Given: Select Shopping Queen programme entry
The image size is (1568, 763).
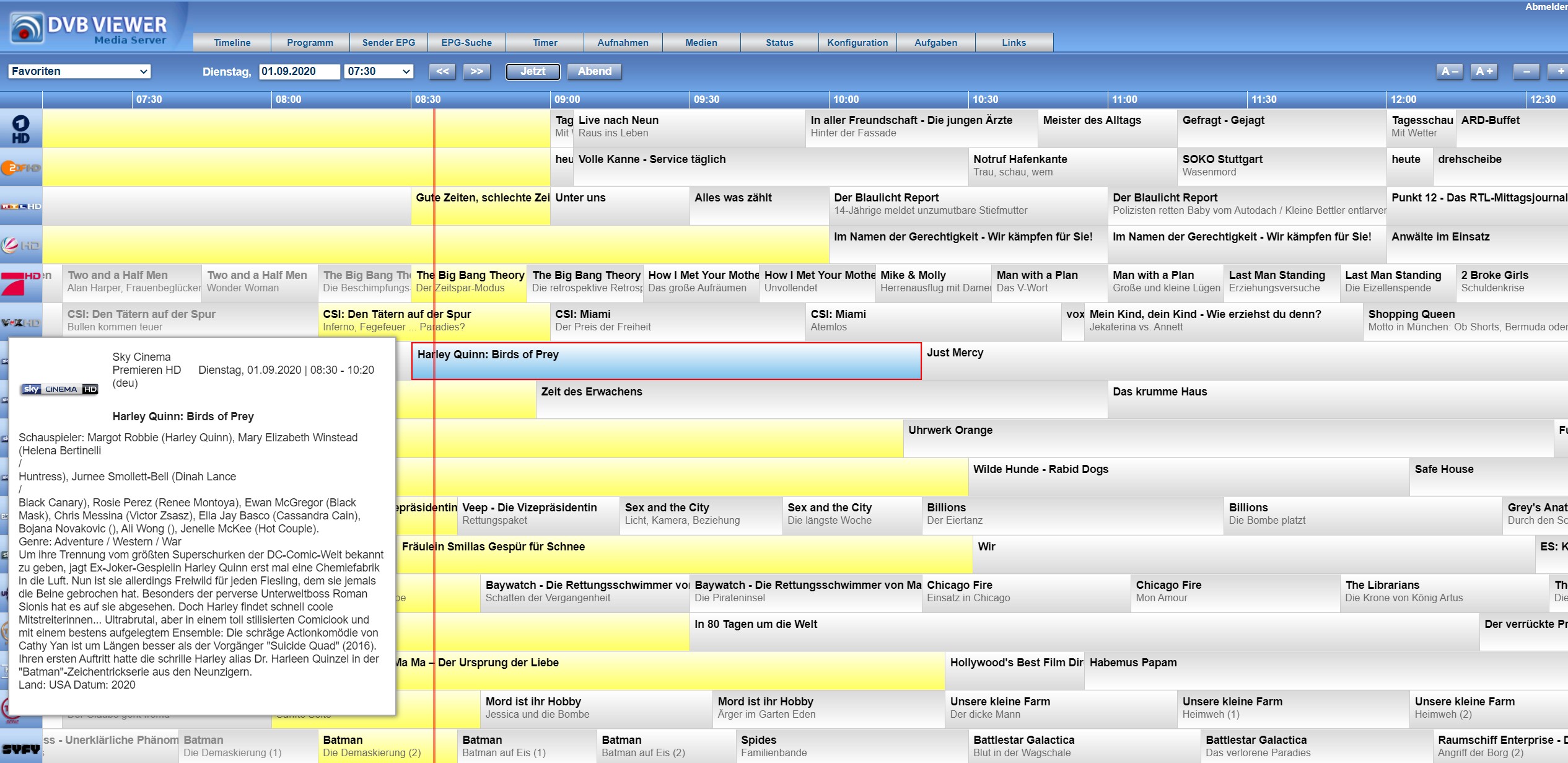Looking at the screenshot, I should click(x=1466, y=322).
